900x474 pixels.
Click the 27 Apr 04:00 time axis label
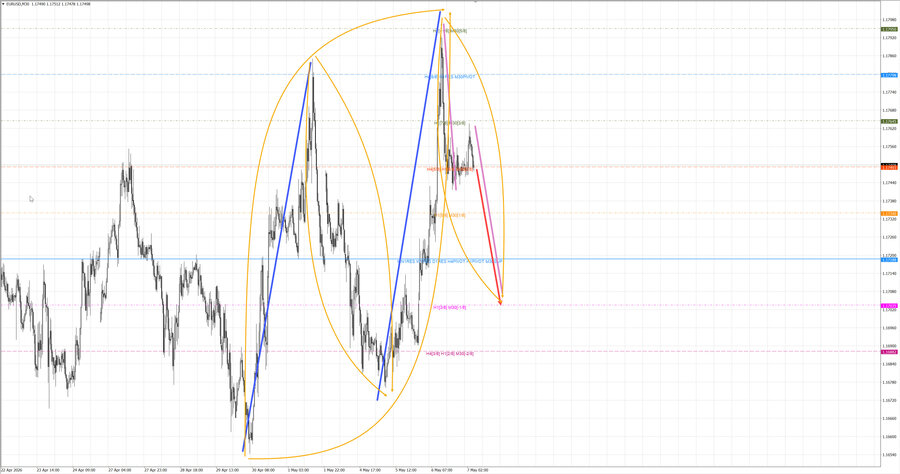point(120,470)
